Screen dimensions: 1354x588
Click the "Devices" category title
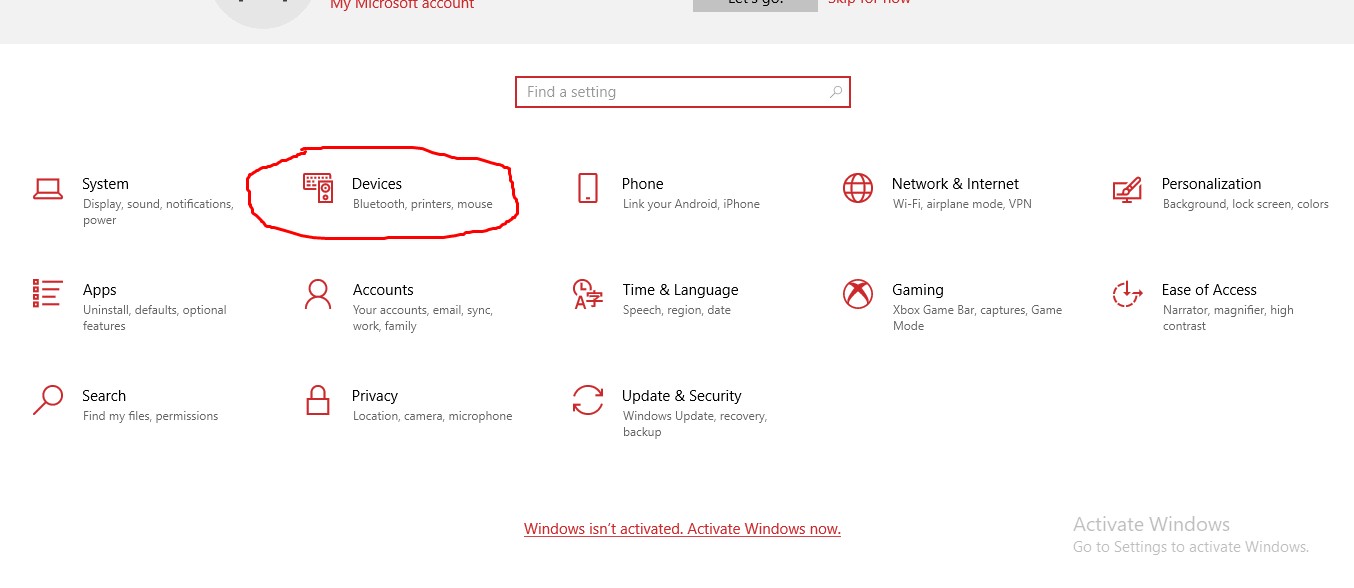coord(377,184)
